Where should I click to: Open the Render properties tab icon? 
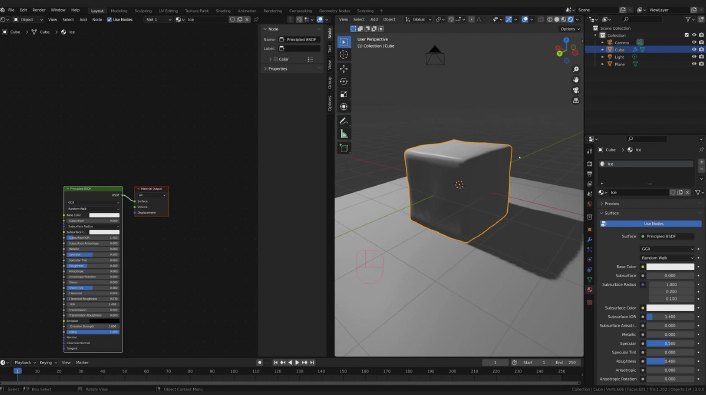(x=590, y=163)
